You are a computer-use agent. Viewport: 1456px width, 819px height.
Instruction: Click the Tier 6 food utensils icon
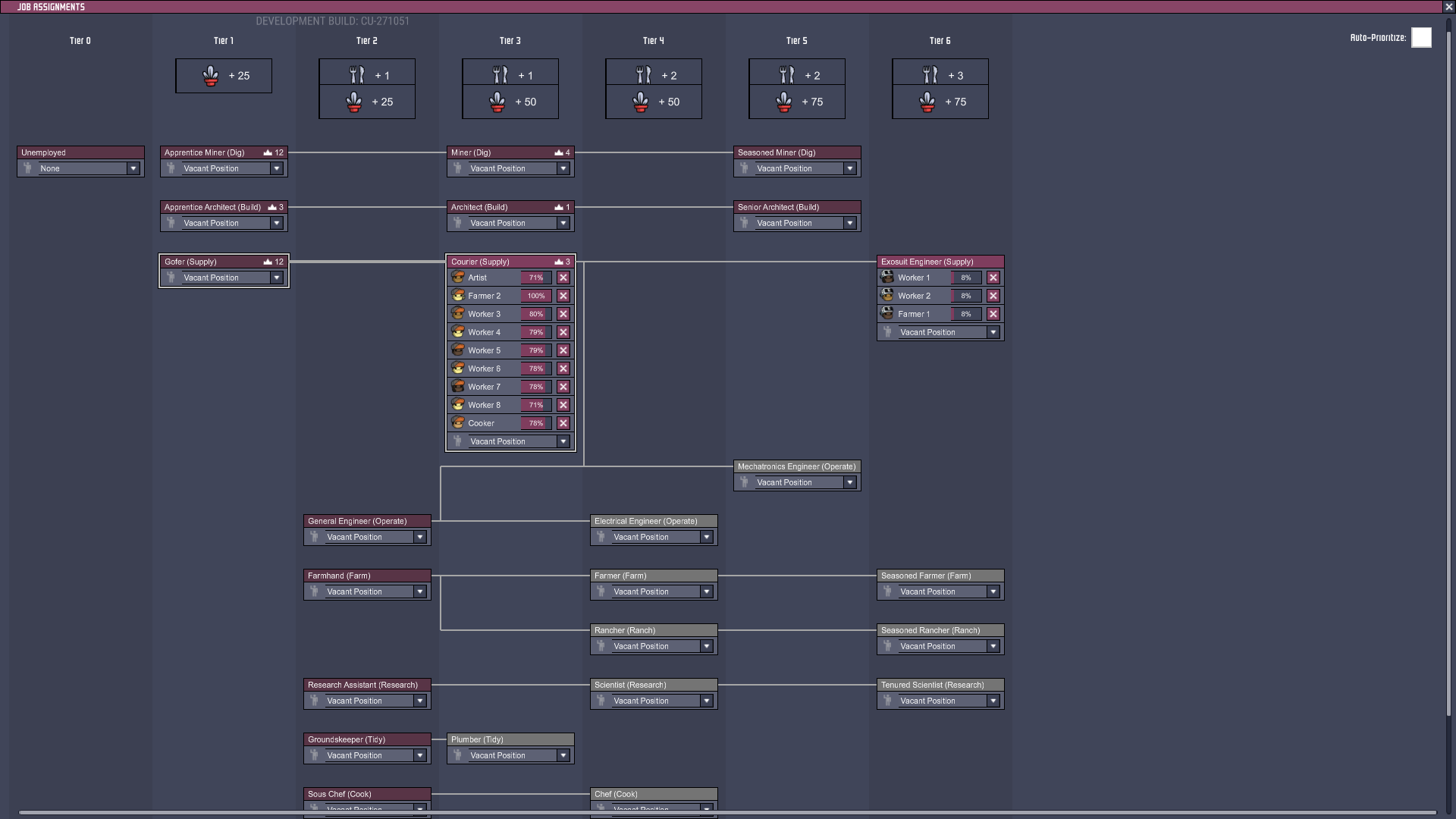coord(930,75)
